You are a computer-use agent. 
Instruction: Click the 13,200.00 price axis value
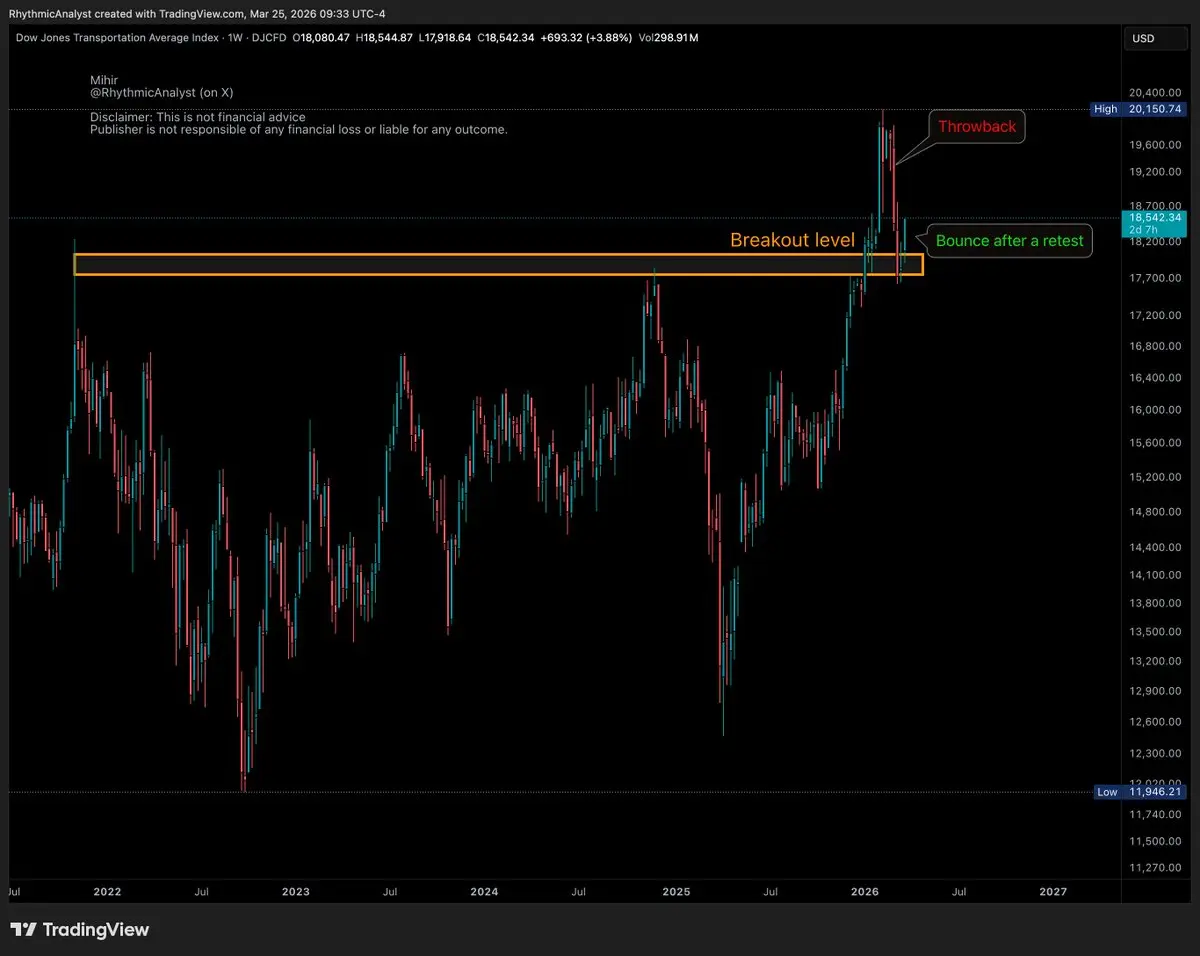1156,661
